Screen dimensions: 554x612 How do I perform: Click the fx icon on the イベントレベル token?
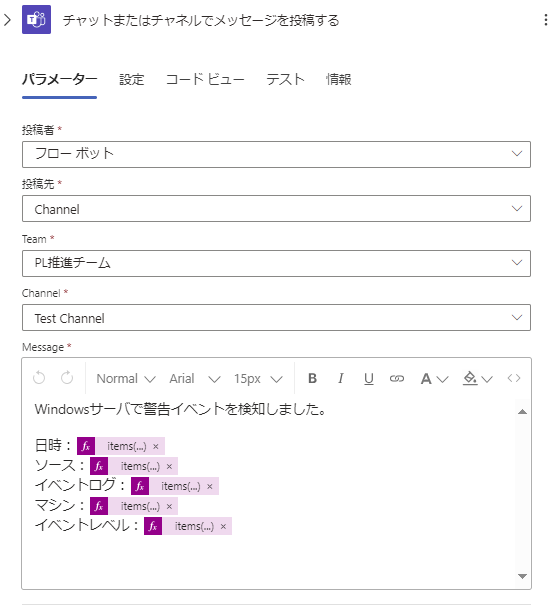(153, 526)
